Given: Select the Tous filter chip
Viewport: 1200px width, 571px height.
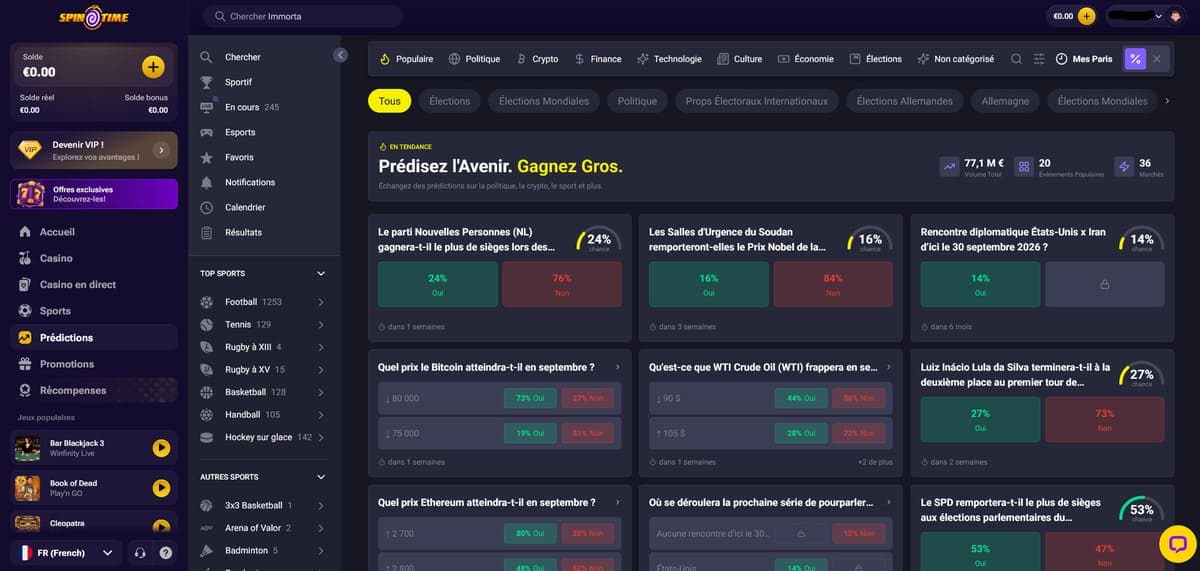Looking at the screenshot, I should point(390,101).
